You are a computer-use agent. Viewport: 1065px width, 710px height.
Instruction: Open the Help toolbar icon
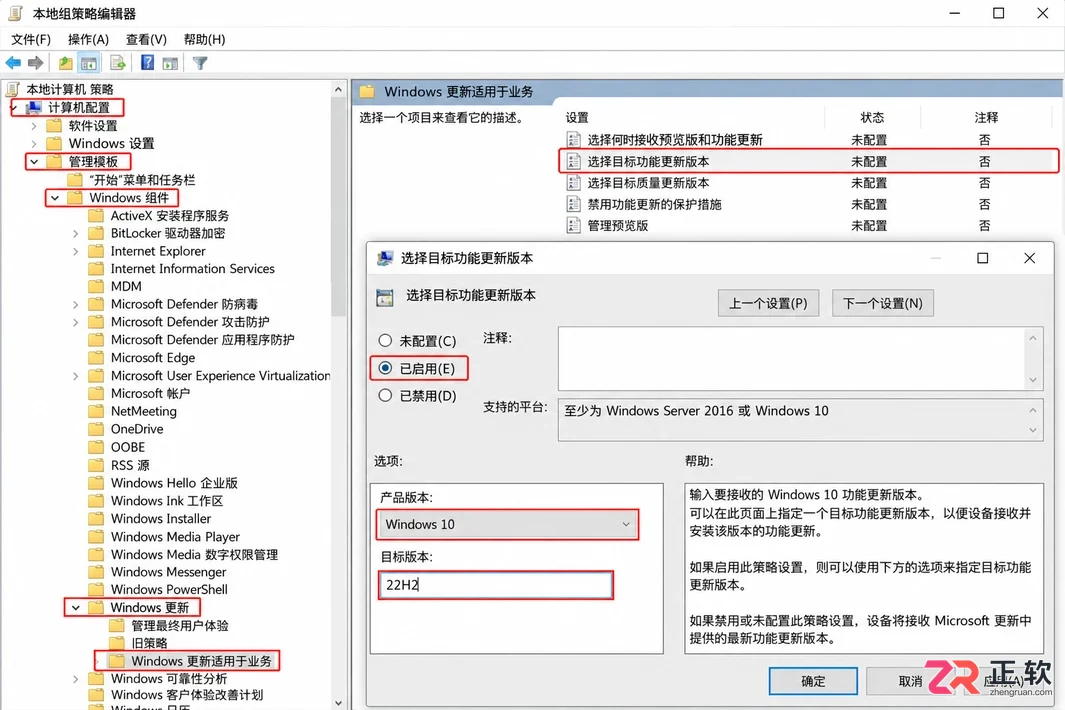coord(147,63)
